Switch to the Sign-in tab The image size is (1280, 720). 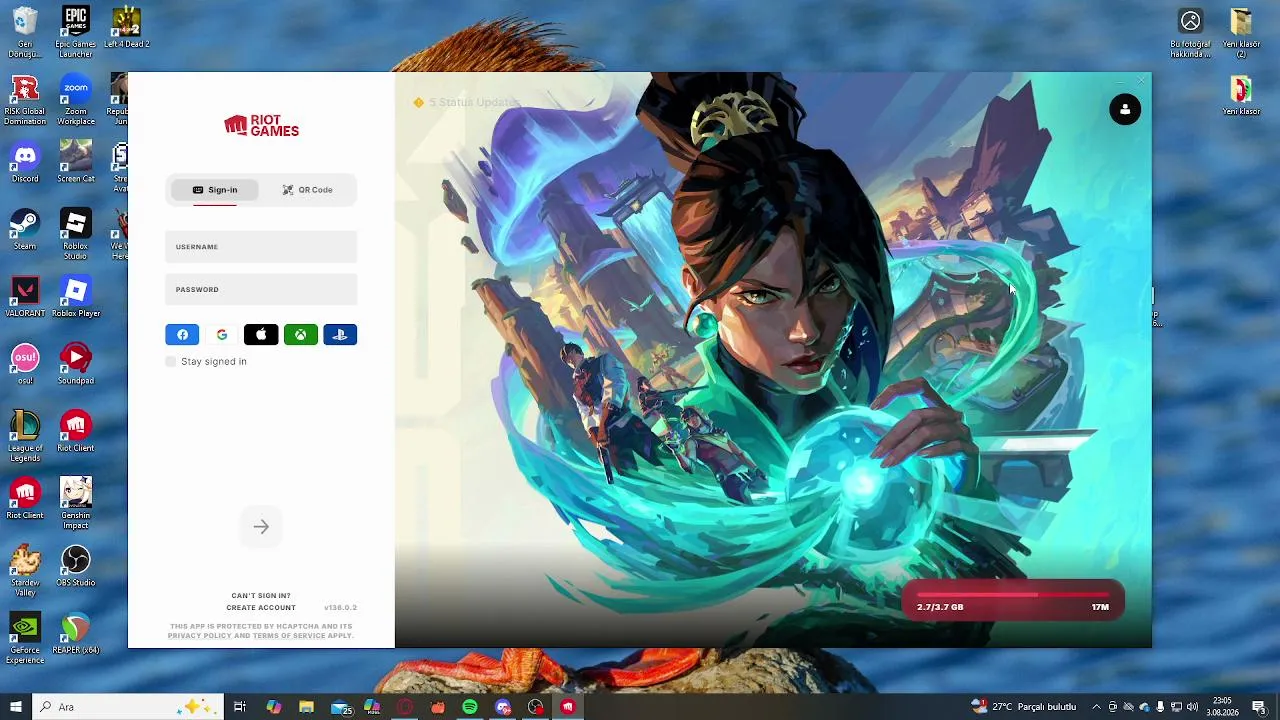click(x=215, y=190)
